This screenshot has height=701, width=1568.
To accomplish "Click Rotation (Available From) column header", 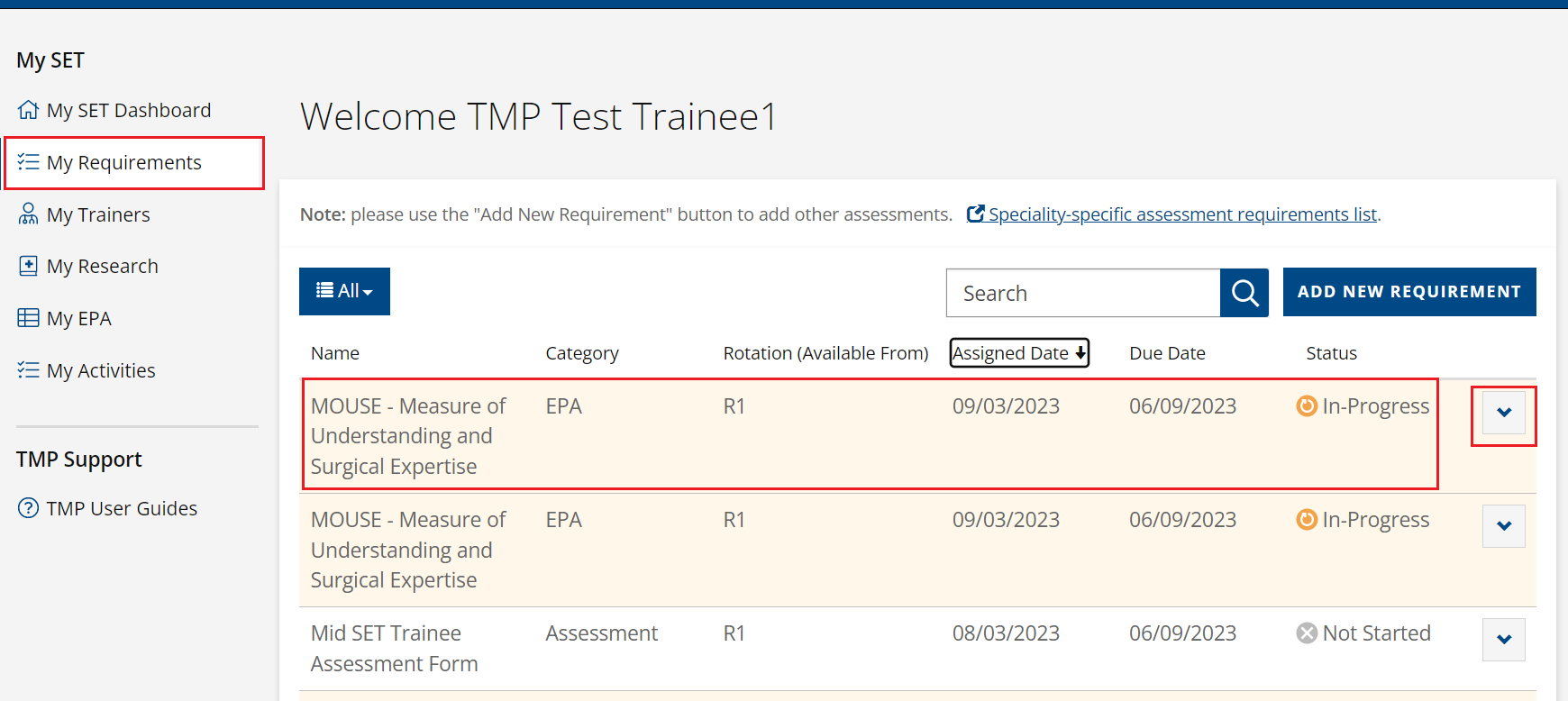I will (x=825, y=353).
